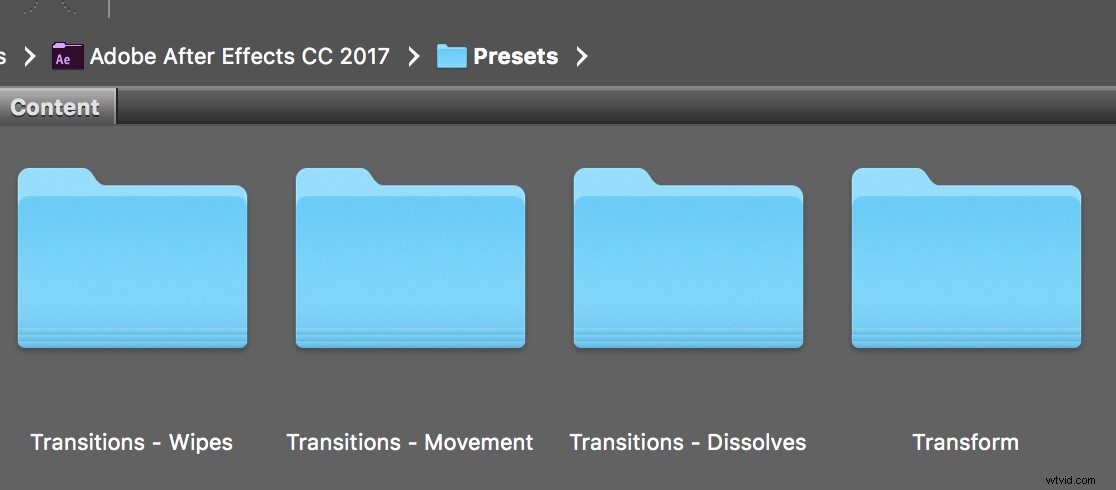1116x490 pixels.
Task: Go to Adobe After Effects CC 2017 breadcrumb
Action: 240,56
